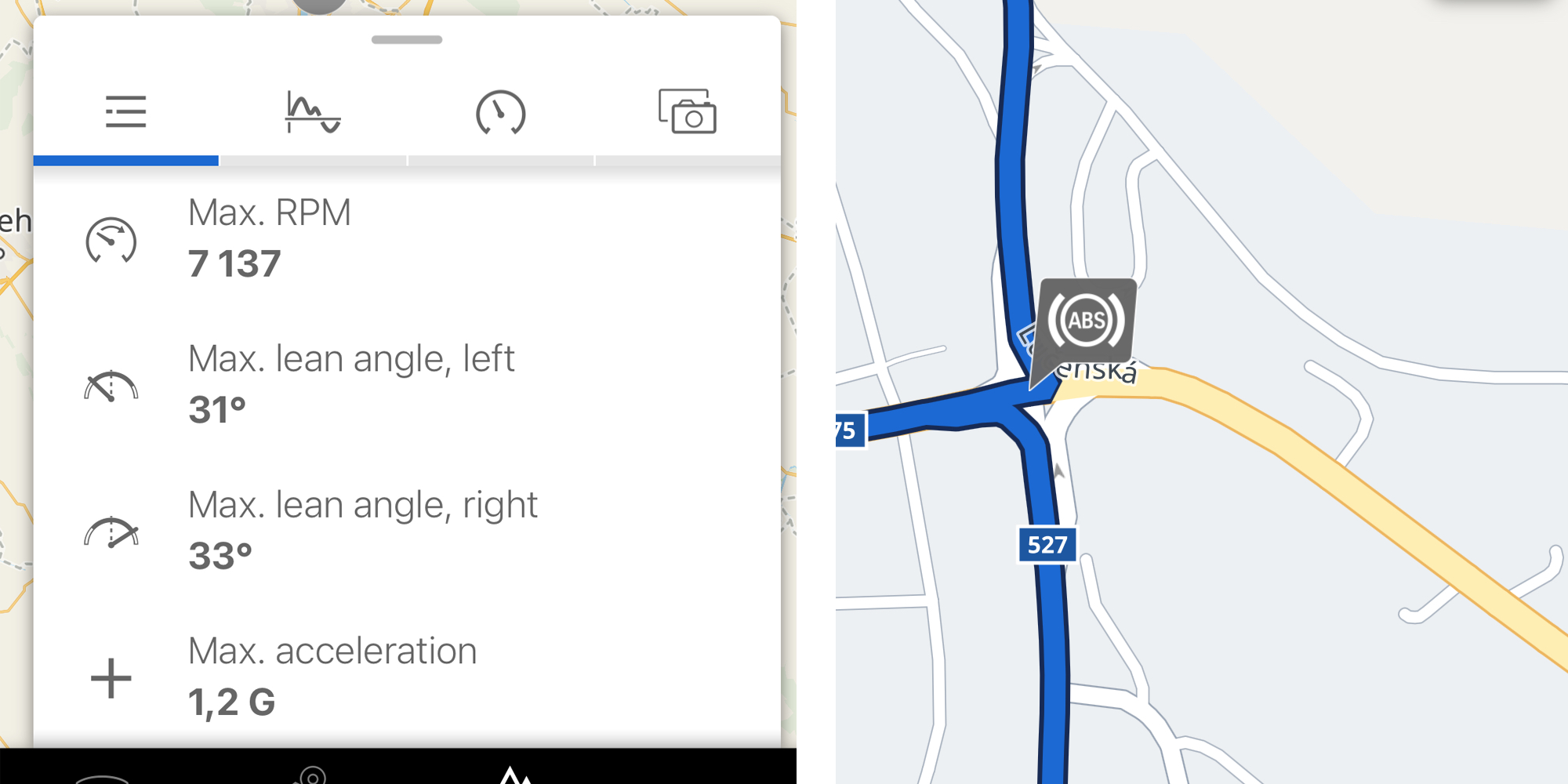The image size is (1568, 784).
Task: Open the Max. RPM 7 137 entry
Action: [407, 239]
